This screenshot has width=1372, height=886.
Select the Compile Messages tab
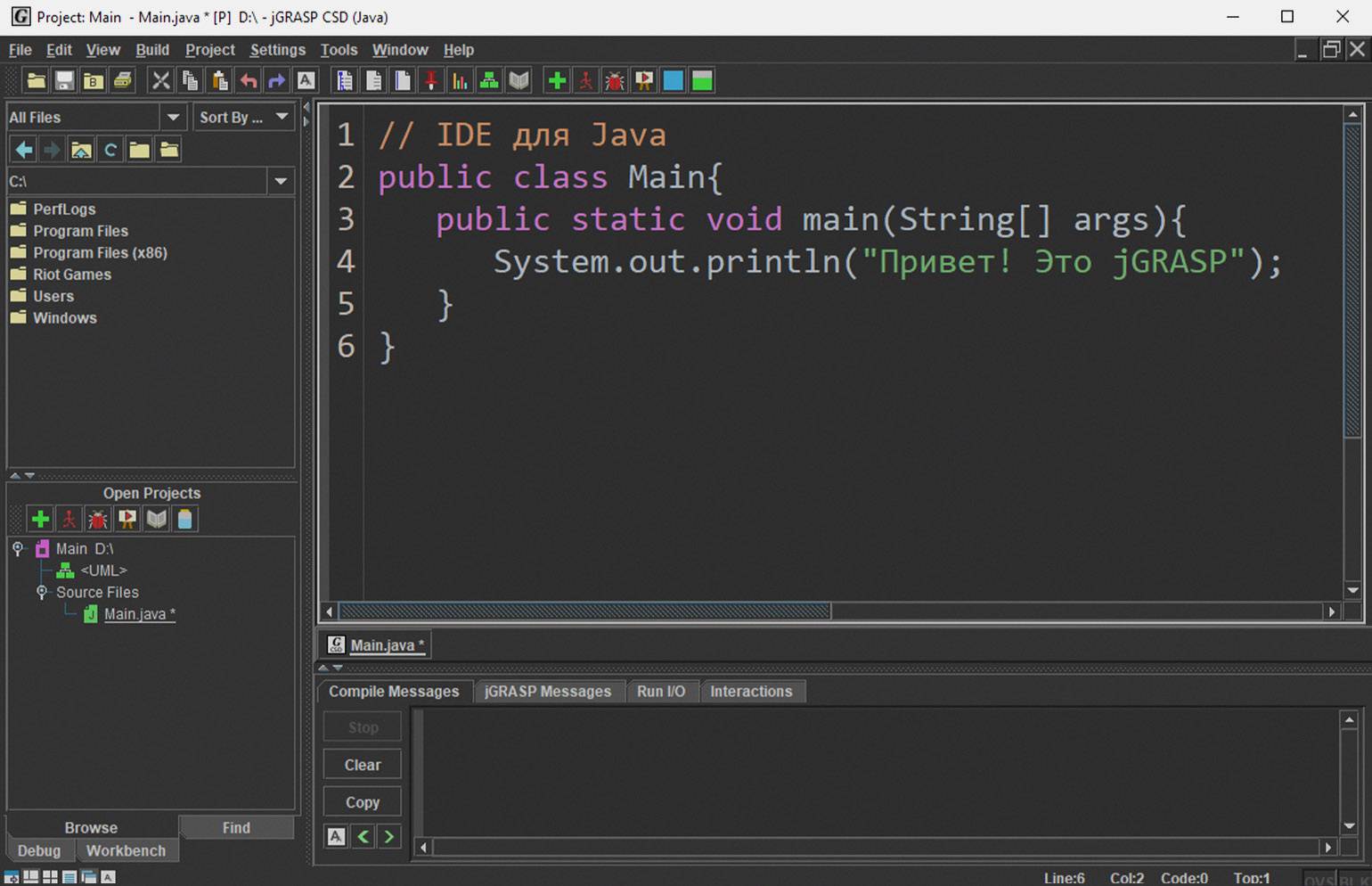click(x=394, y=691)
